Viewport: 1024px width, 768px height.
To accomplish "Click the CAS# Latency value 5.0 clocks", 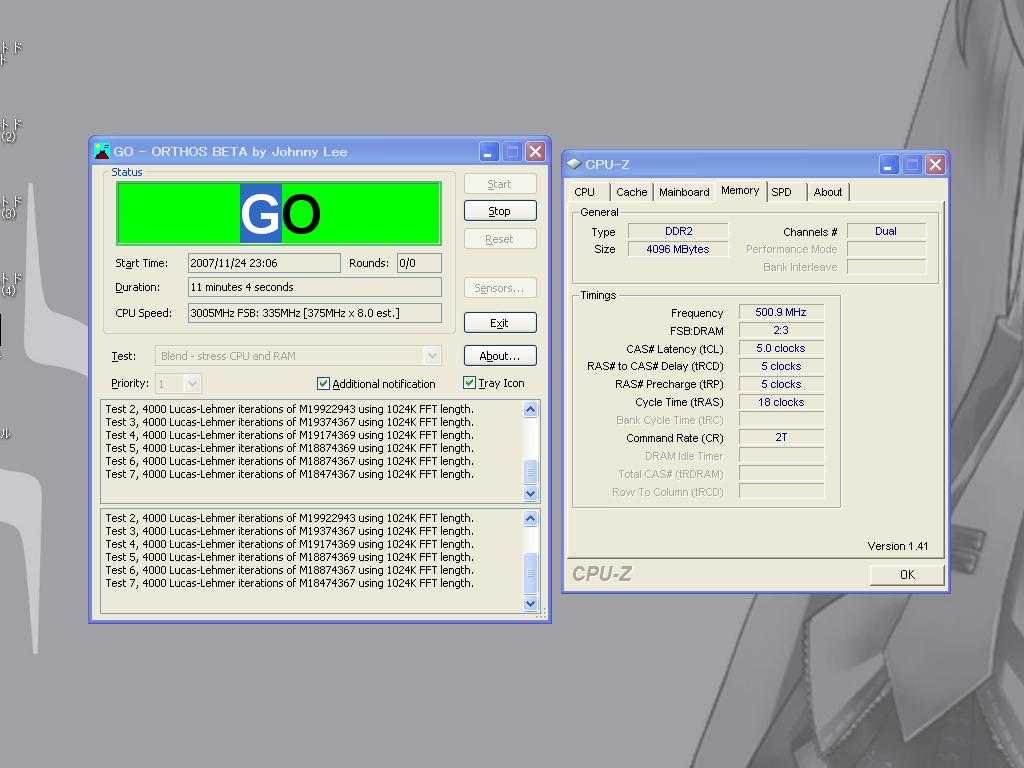I will click(781, 348).
